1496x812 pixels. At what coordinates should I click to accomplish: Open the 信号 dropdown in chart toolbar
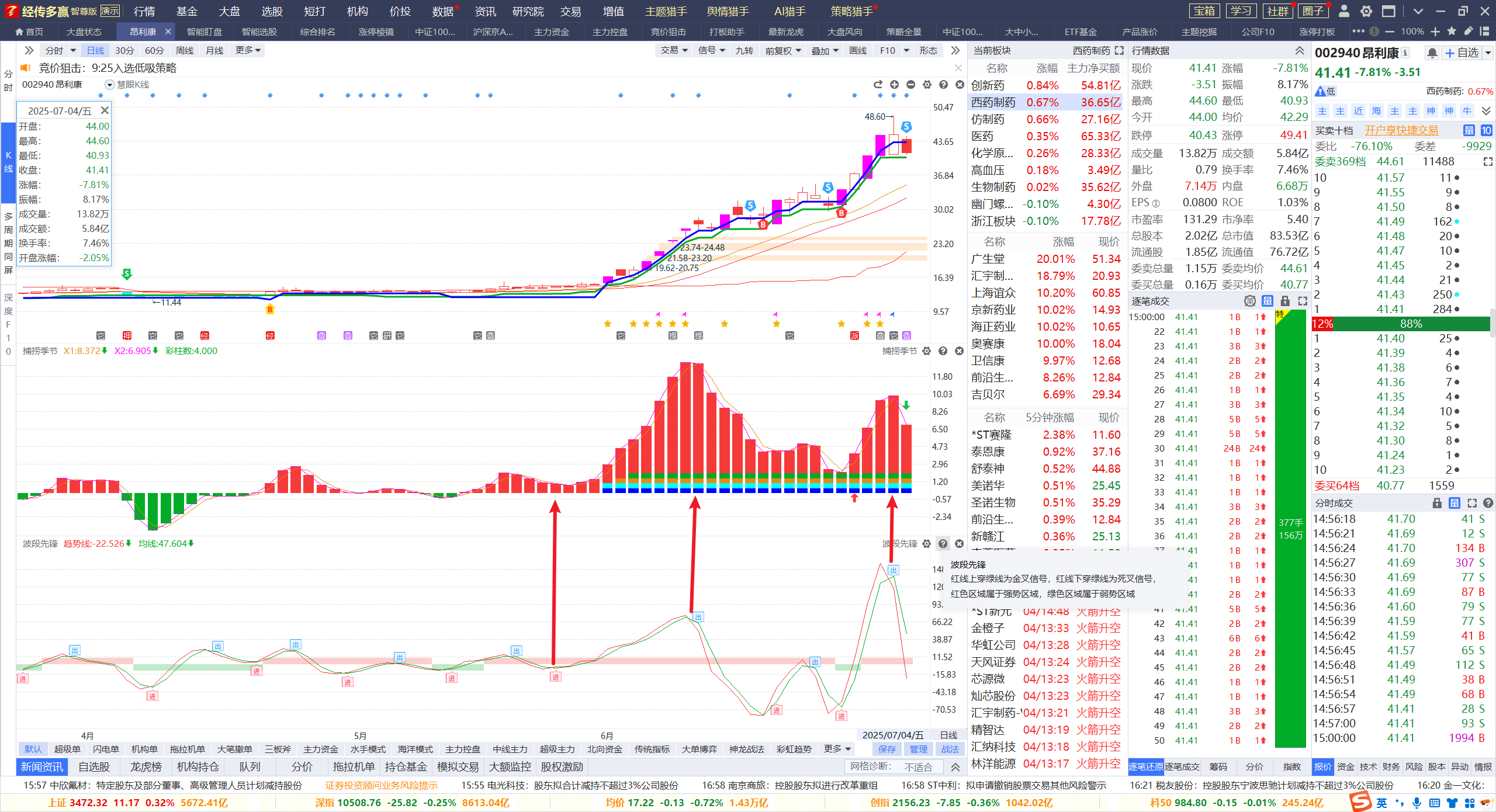(x=711, y=51)
